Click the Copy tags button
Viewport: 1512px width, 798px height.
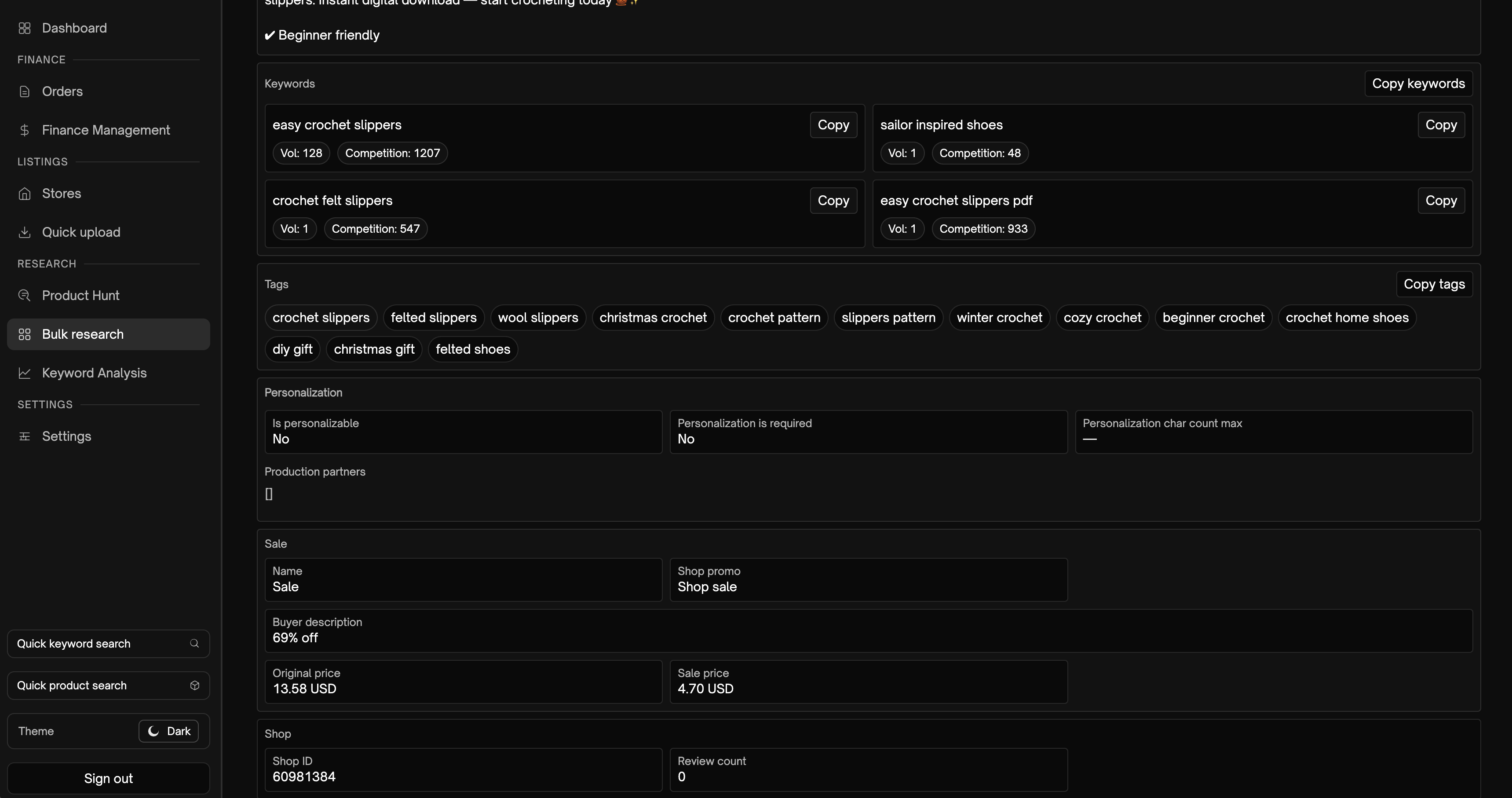pos(1434,284)
